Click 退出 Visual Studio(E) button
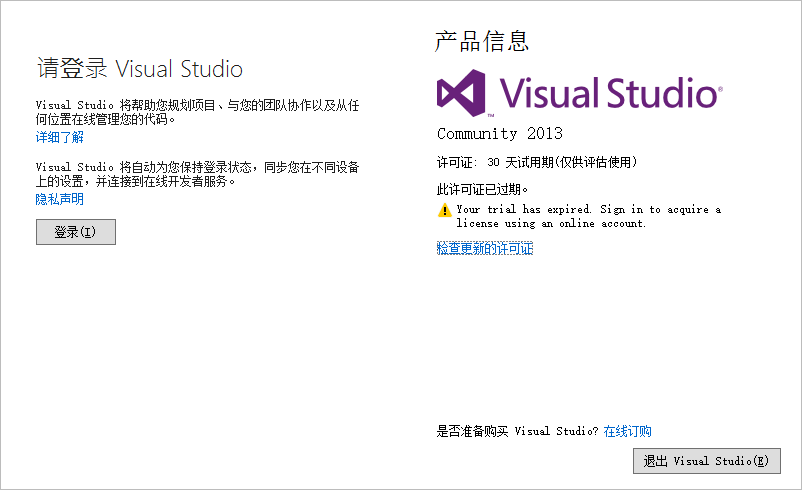The width and height of the screenshot is (802, 490). [707, 461]
